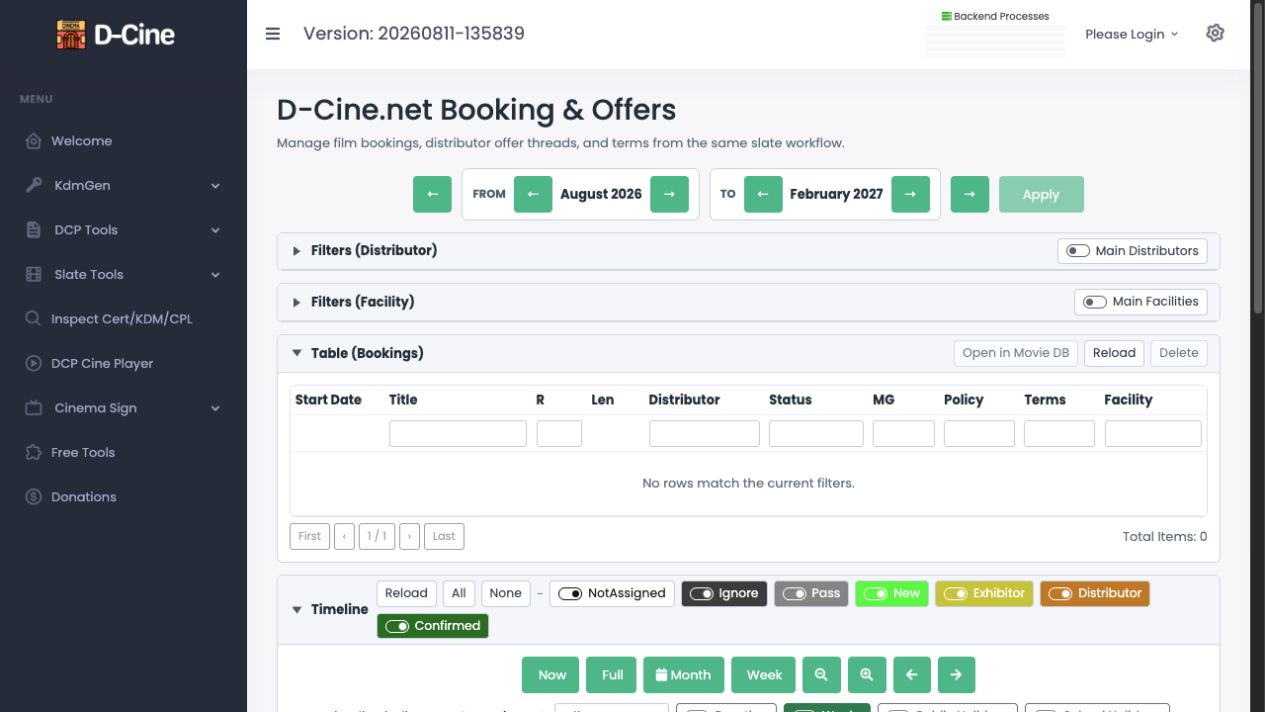
Task: Zoom in the timeline
Action: click(867, 675)
